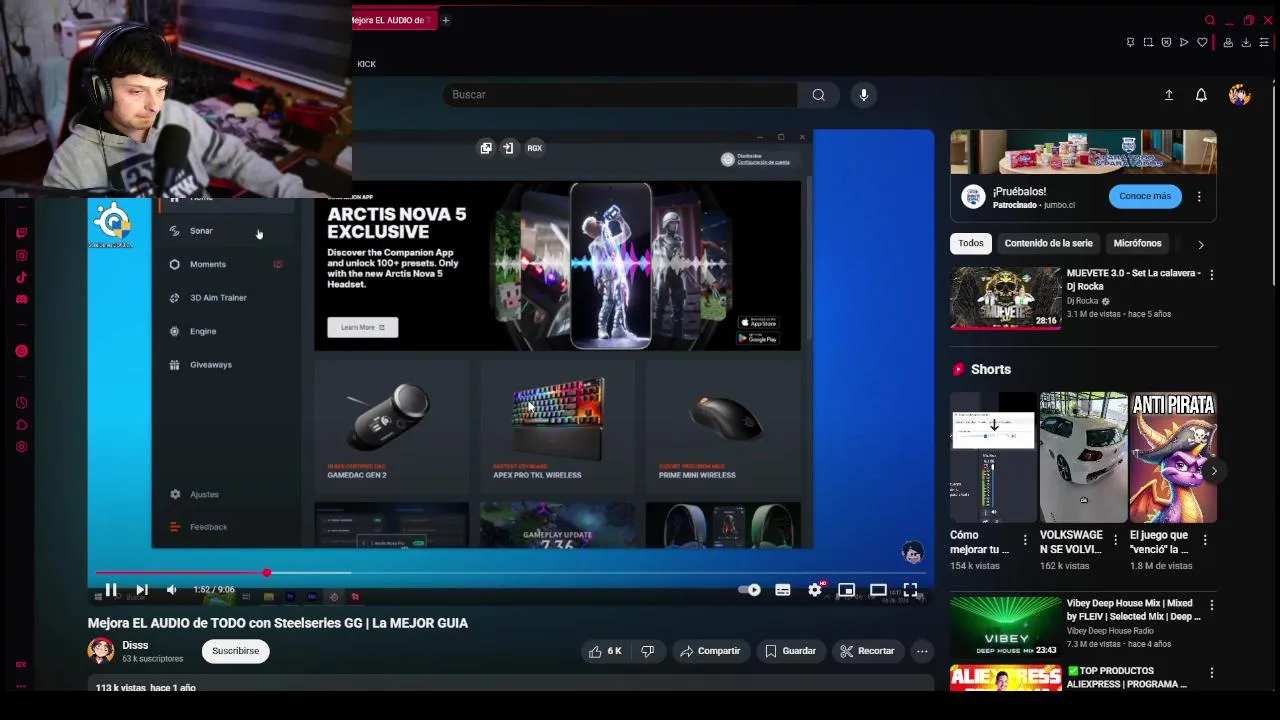Open Twitch in the browser sidebar

[21, 233]
